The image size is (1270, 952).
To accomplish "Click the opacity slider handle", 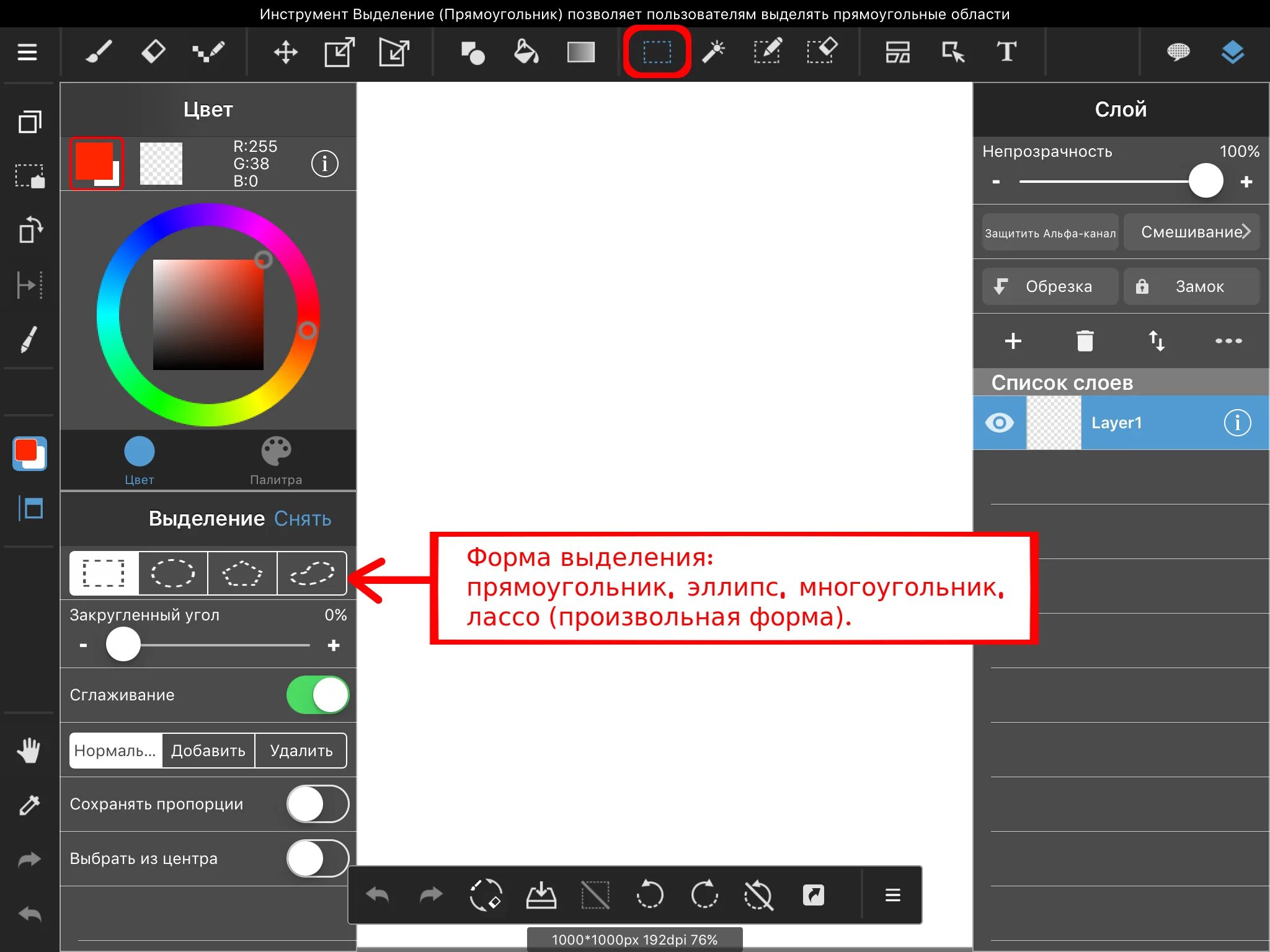I will 1206,181.
